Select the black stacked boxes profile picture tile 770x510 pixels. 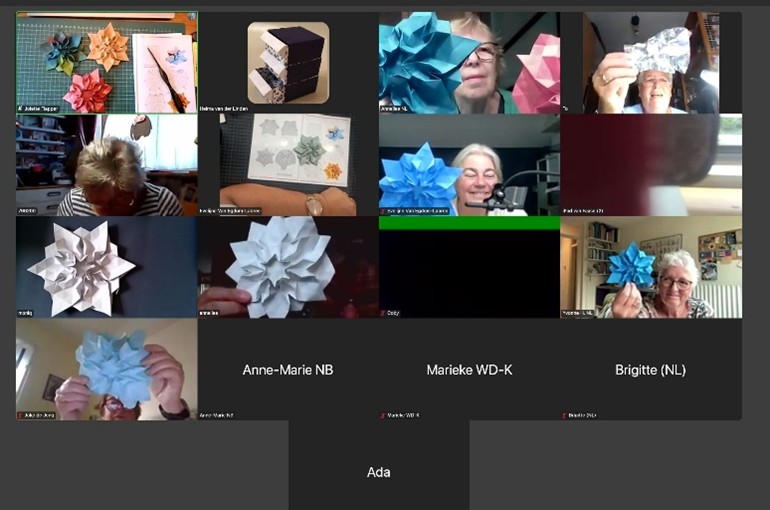(288, 62)
